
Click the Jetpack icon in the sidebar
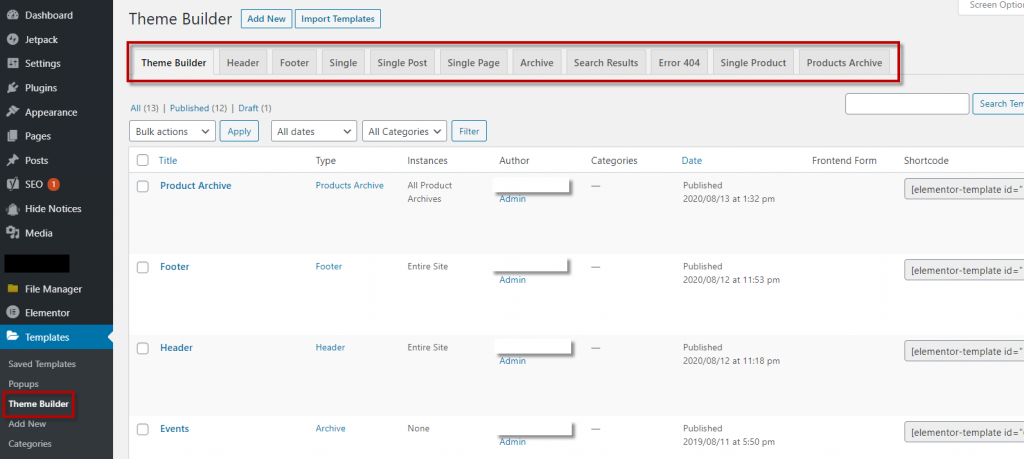pos(12,39)
